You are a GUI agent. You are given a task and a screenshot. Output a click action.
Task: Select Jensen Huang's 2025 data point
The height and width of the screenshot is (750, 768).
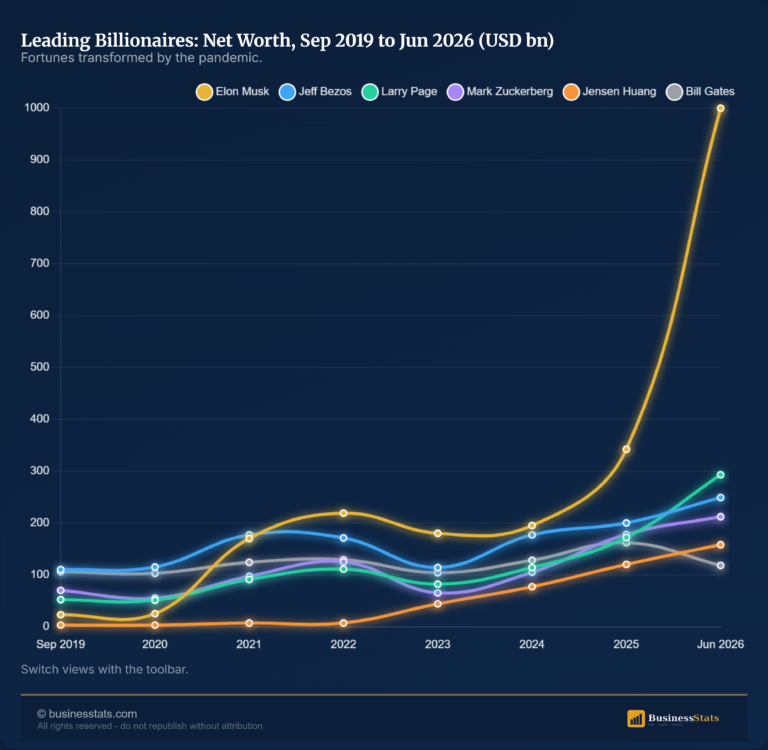pos(626,564)
